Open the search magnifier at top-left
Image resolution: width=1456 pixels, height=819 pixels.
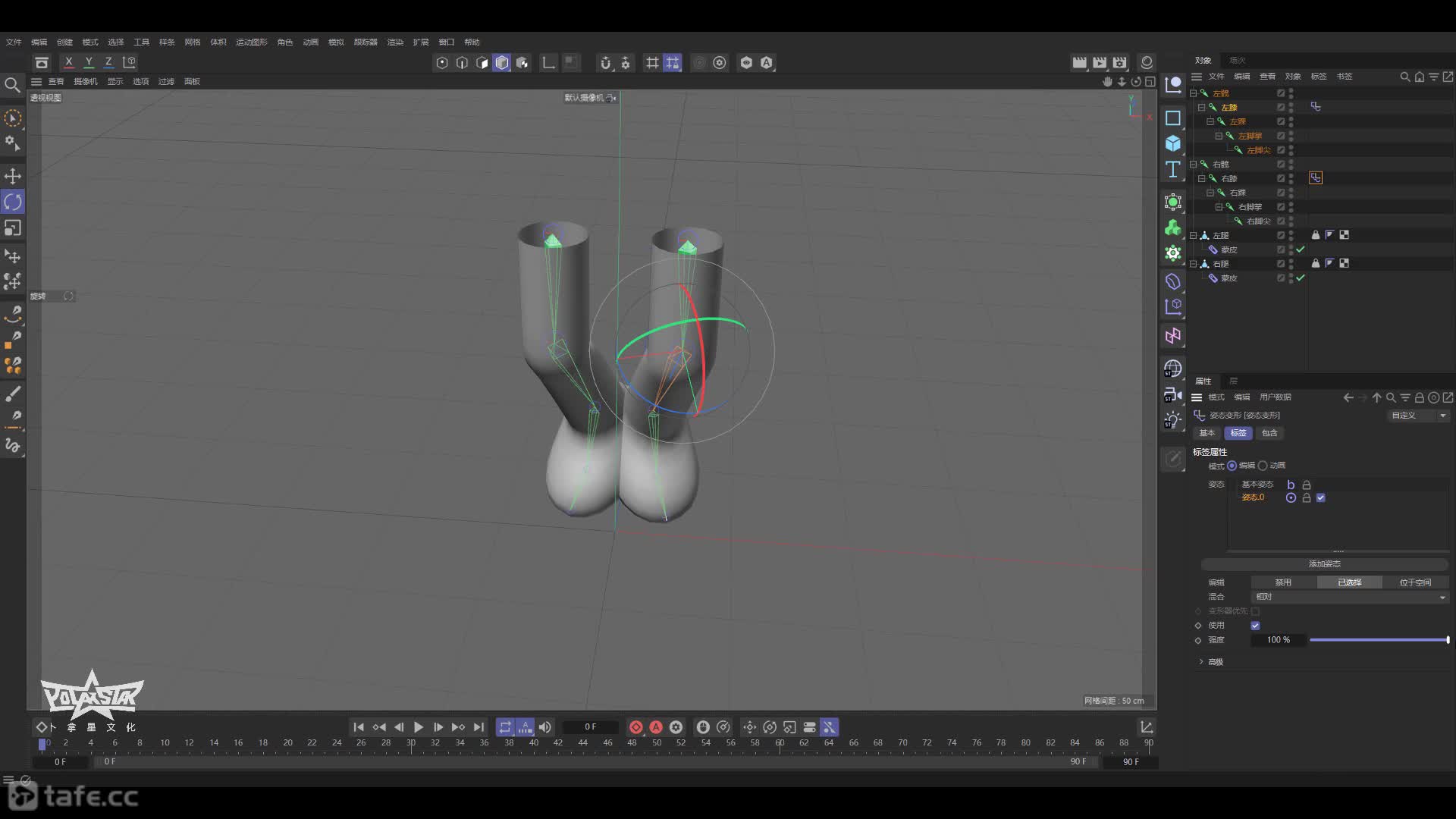pos(12,85)
